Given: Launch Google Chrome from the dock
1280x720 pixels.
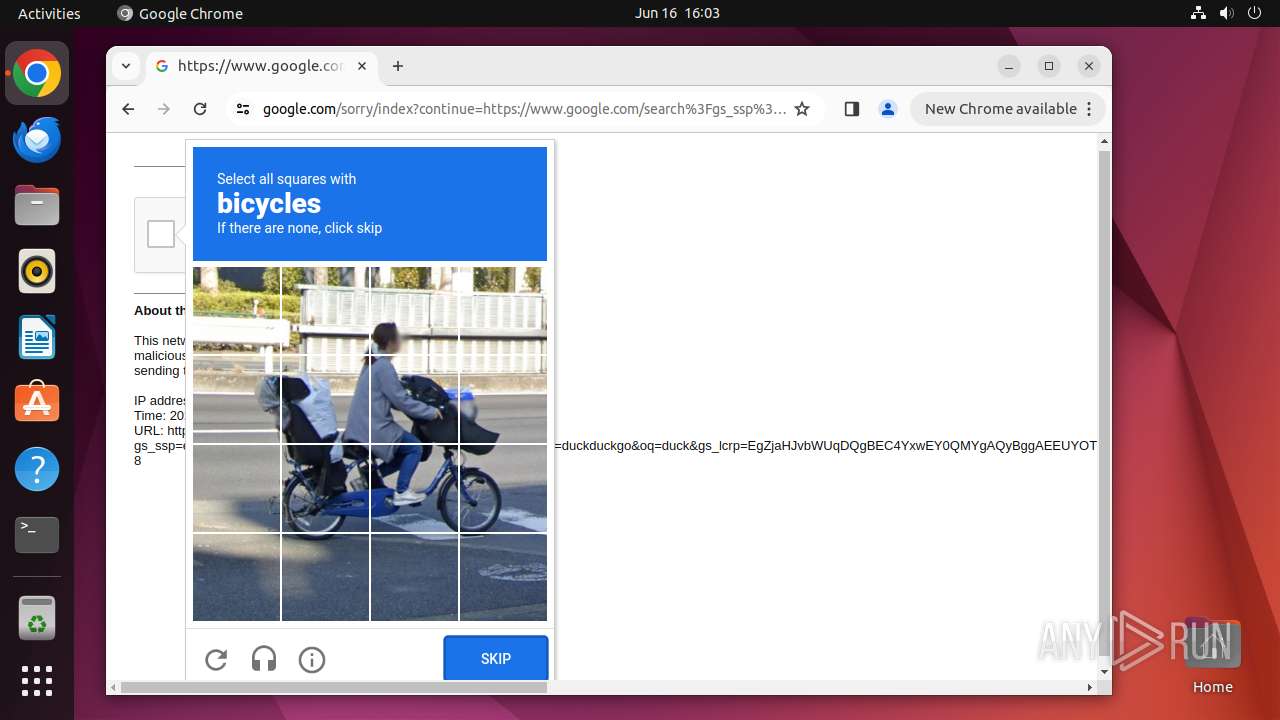Looking at the screenshot, I should pyautogui.click(x=37, y=74).
